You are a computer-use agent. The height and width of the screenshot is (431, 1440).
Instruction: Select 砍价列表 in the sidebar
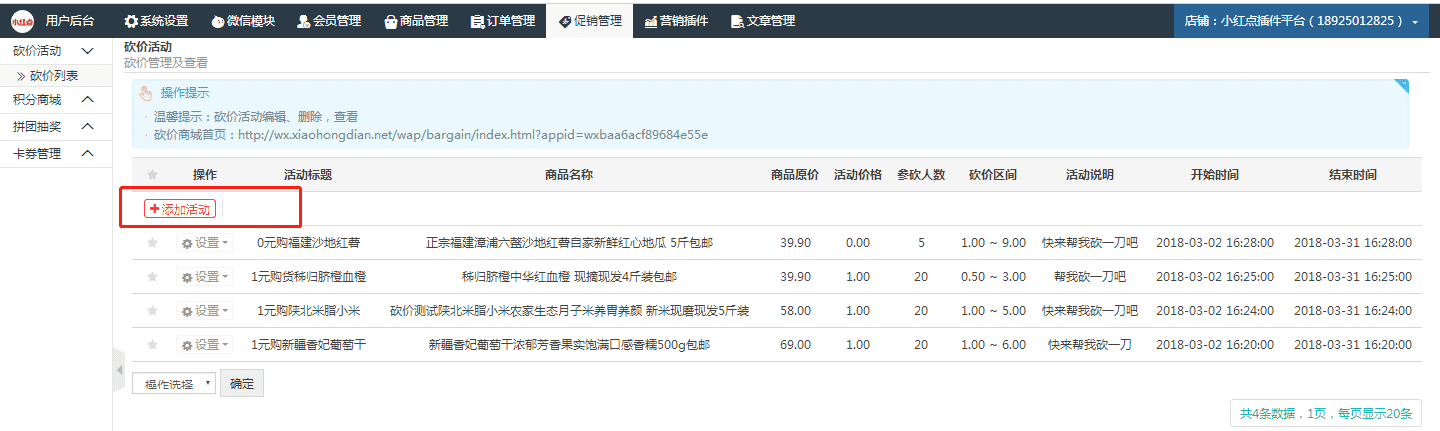(x=54, y=75)
